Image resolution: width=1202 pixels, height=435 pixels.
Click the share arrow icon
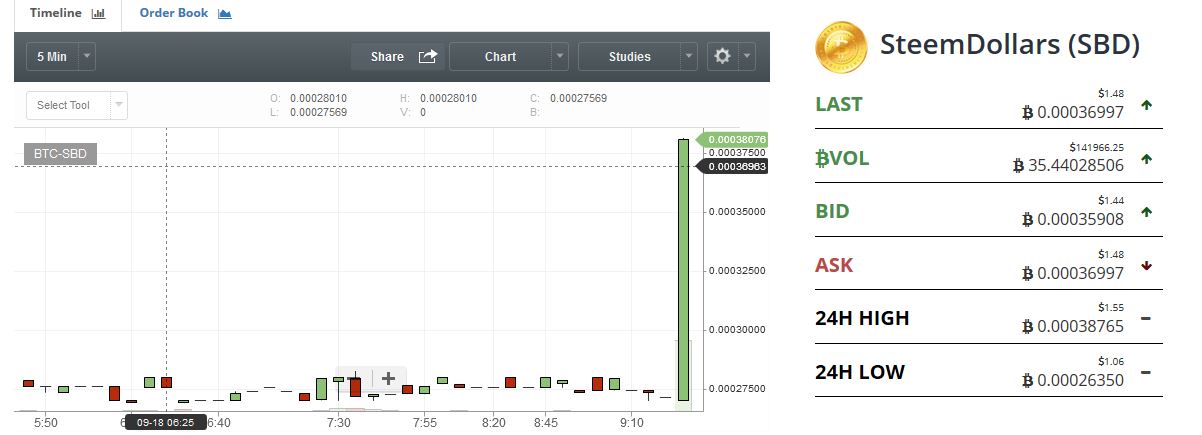427,57
